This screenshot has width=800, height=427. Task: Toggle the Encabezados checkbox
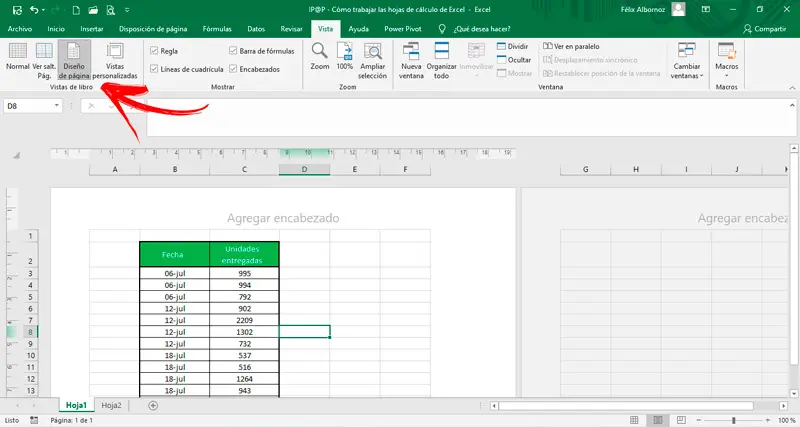coord(233,69)
